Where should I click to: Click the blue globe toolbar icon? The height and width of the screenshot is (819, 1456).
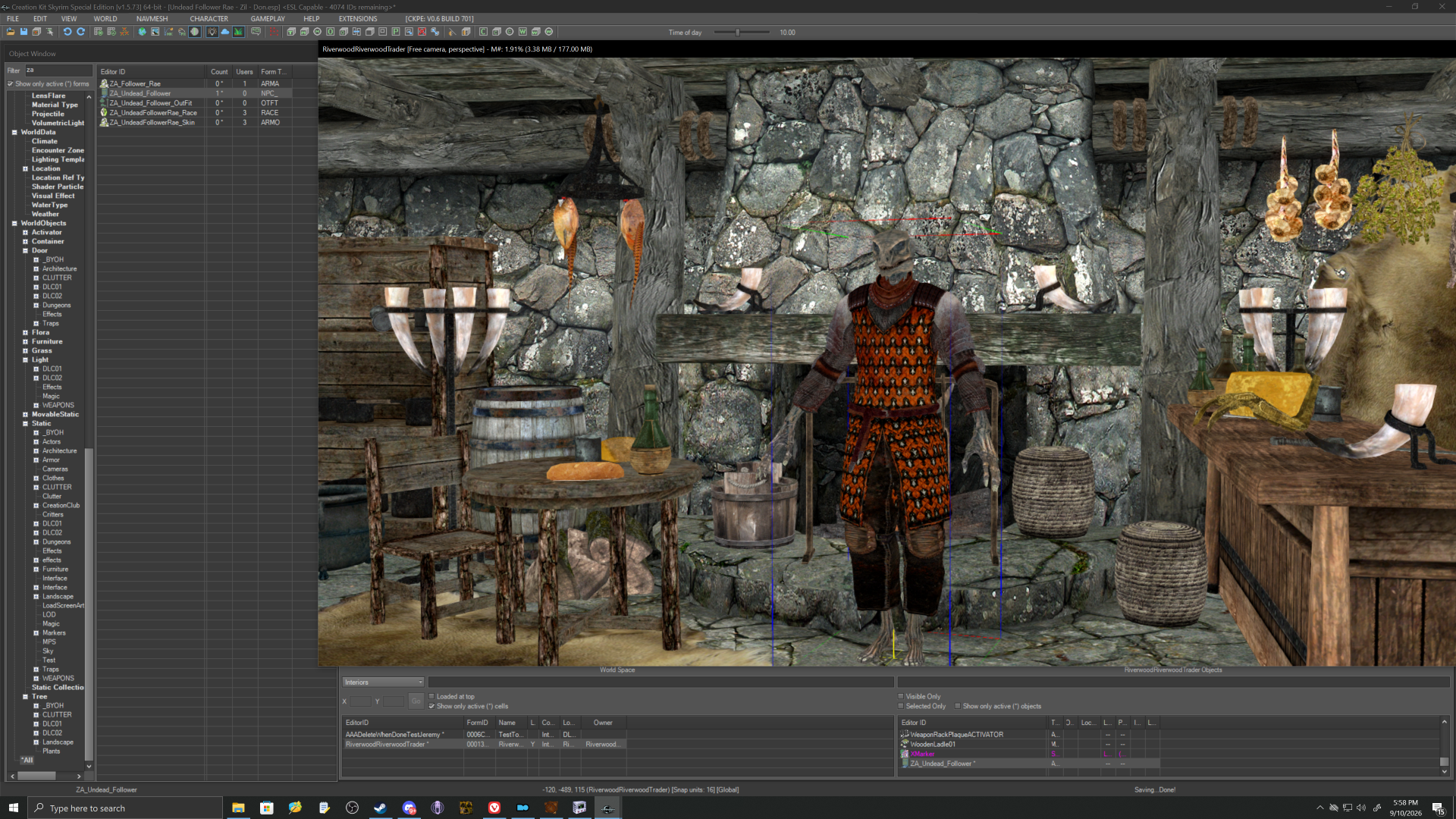(x=142, y=32)
